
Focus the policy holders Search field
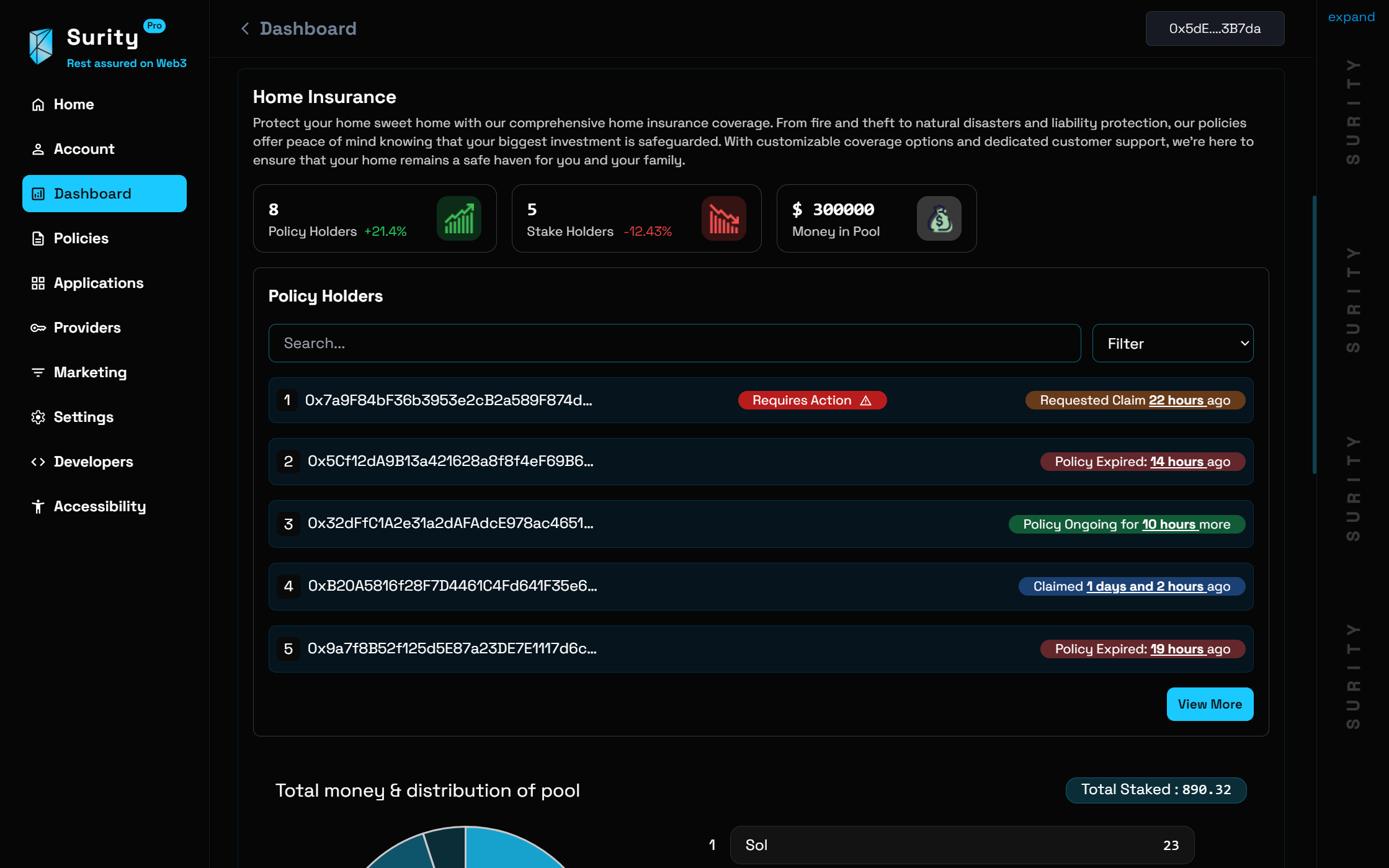click(x=674, y=343)
